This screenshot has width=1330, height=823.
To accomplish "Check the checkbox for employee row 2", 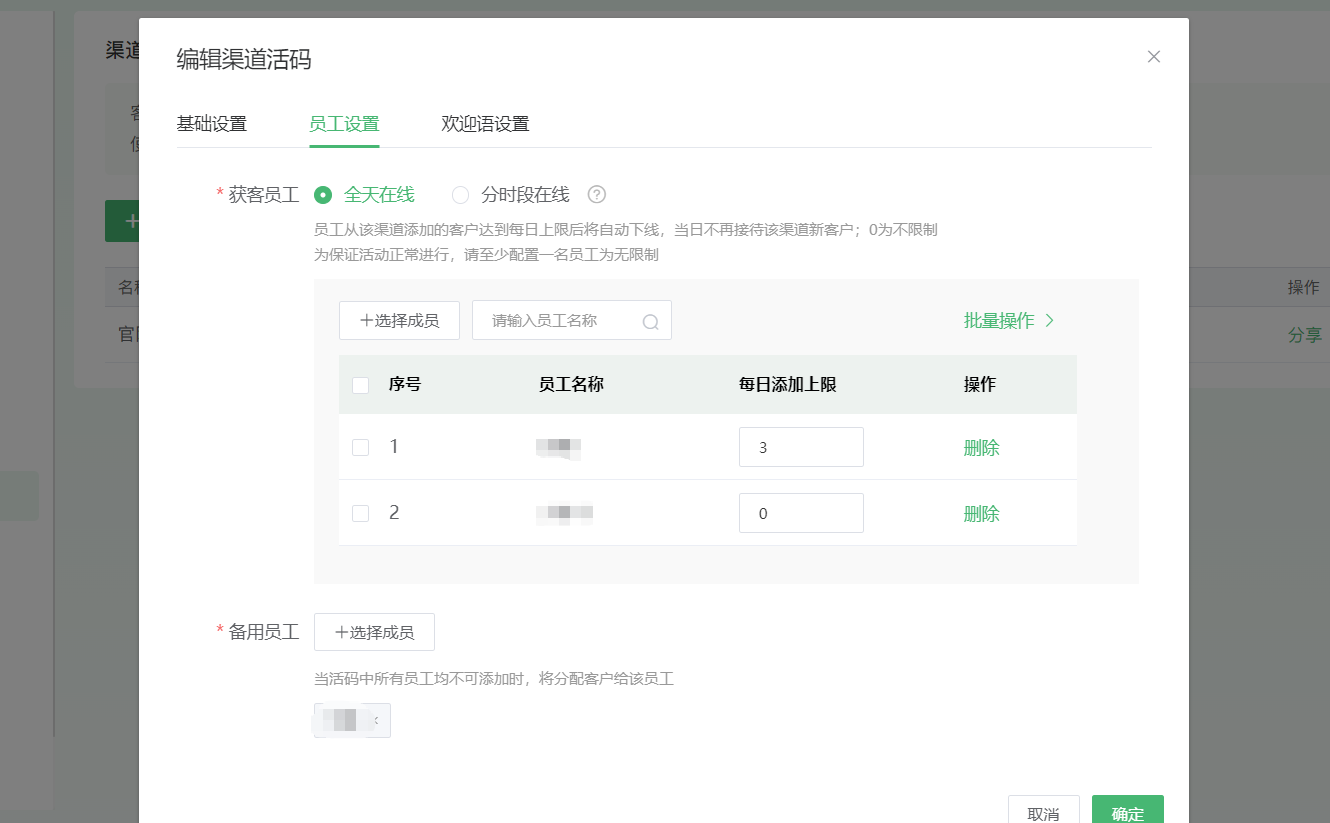I will click(361, 513).
